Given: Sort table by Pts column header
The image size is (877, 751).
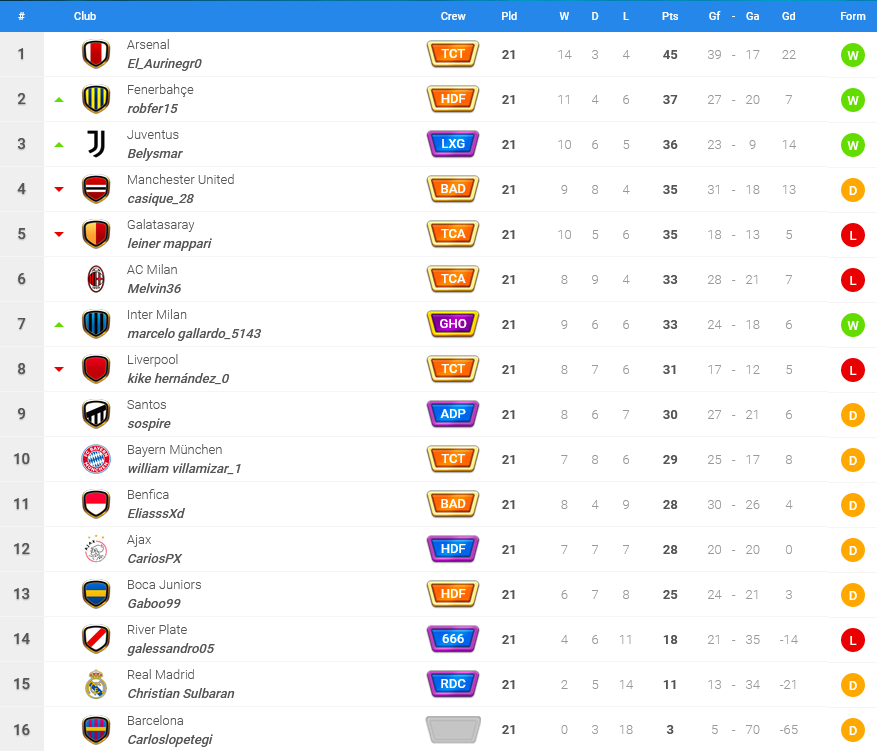Looking at the screenshot, I should [x=670, y=16].
